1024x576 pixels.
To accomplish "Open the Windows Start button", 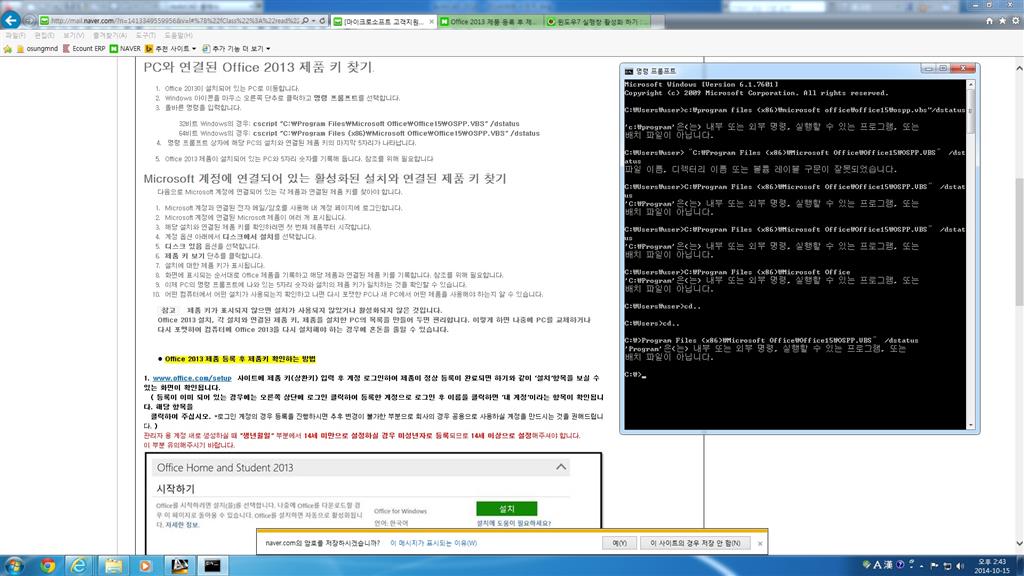I will (x=14, y=566).
